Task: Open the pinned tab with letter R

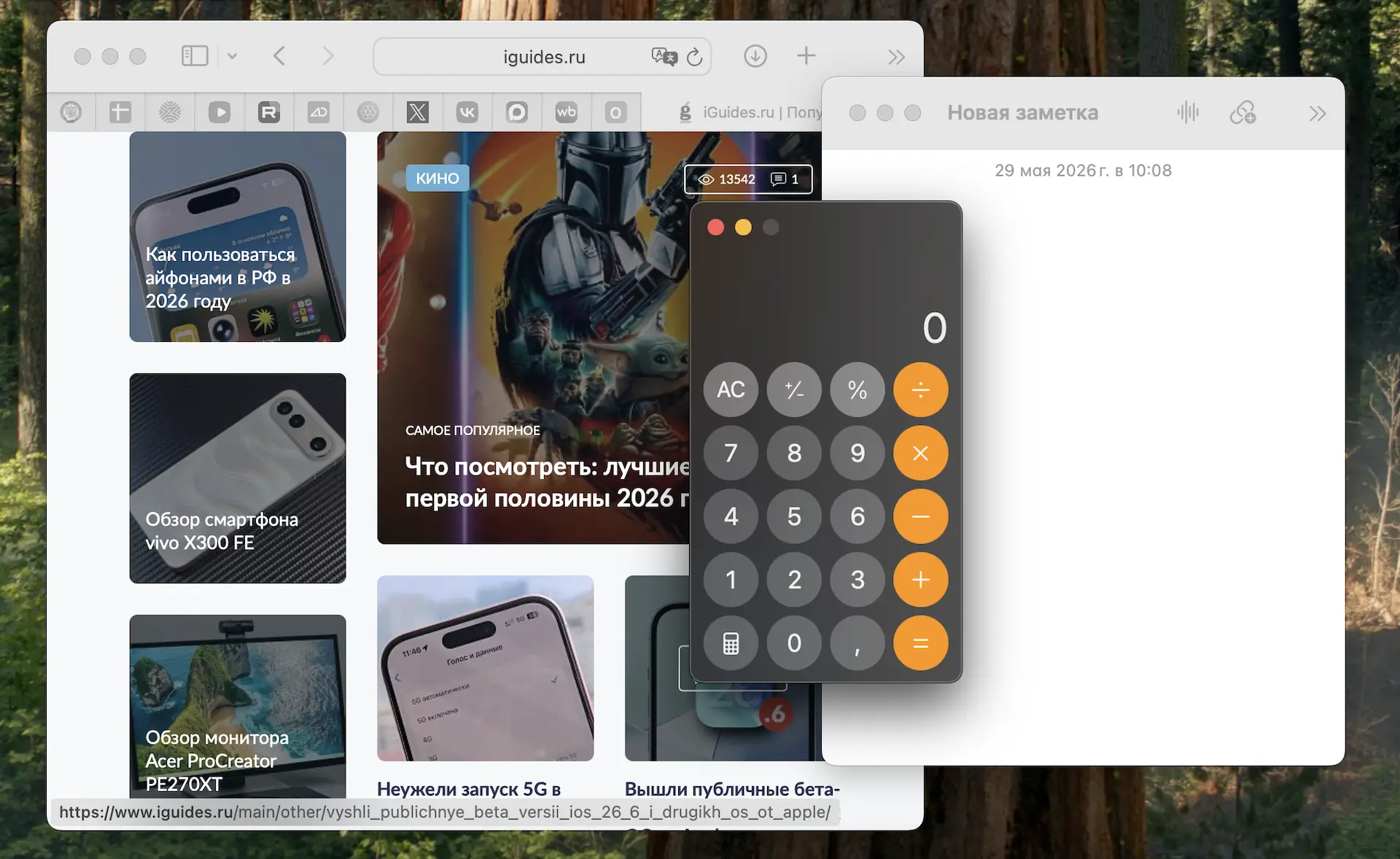Action: coord(269,112)
